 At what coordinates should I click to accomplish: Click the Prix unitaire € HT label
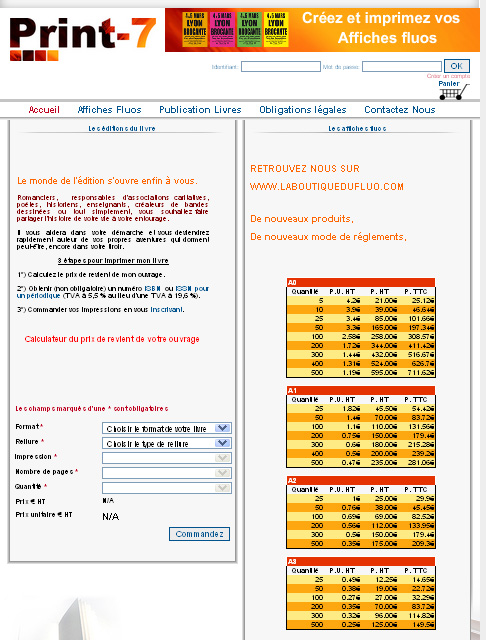point(44,515)
